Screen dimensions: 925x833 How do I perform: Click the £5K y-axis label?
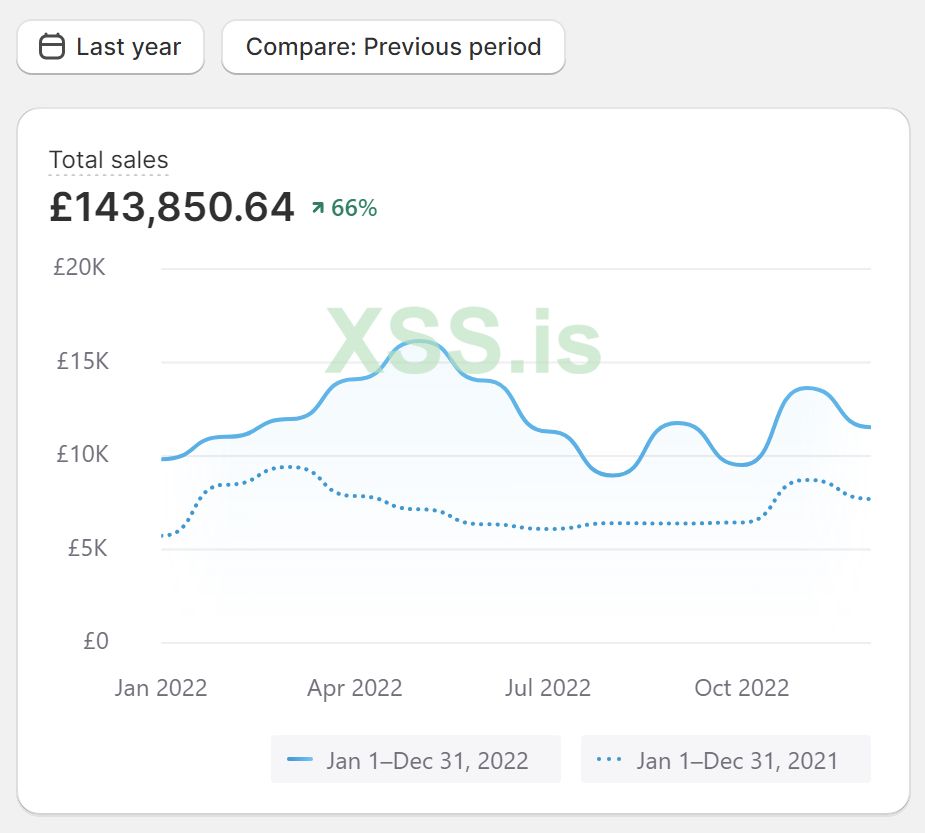[x=85, y=548]
